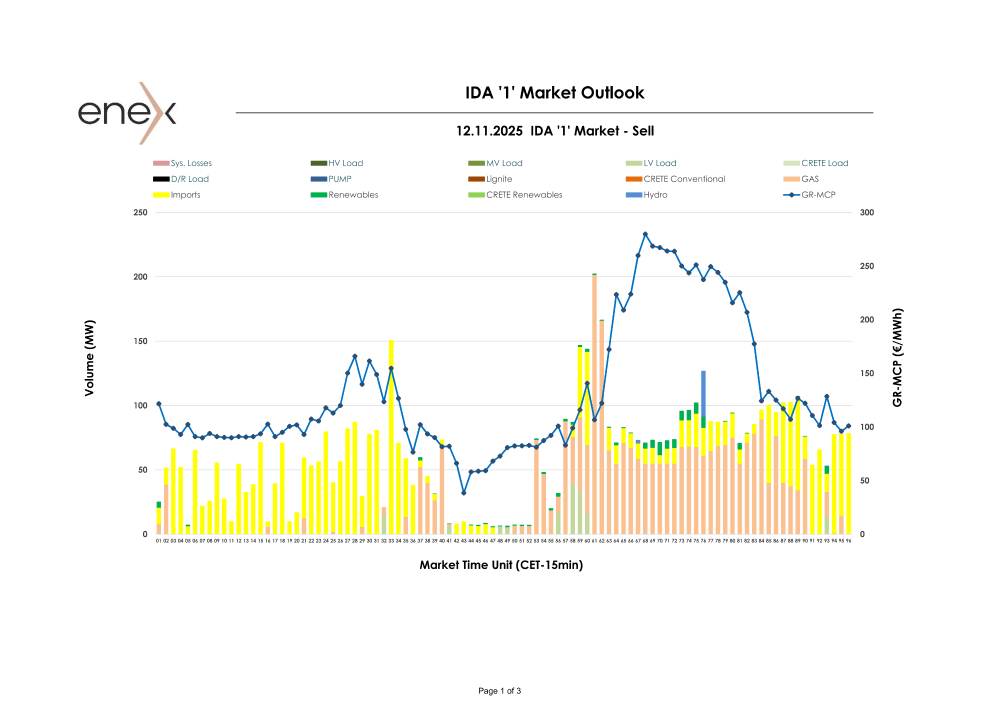Click the PUMP legend swatch

319,179
